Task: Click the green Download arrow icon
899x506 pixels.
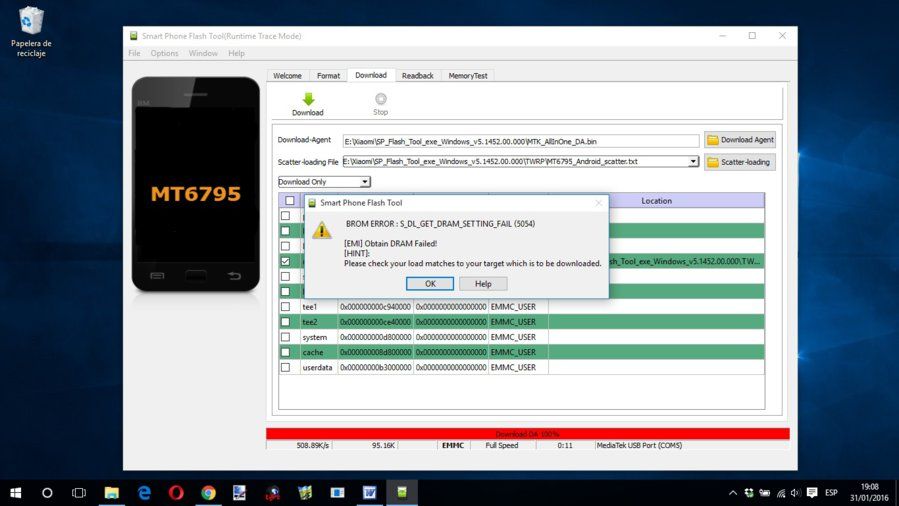Action: (x=308, y=99)
